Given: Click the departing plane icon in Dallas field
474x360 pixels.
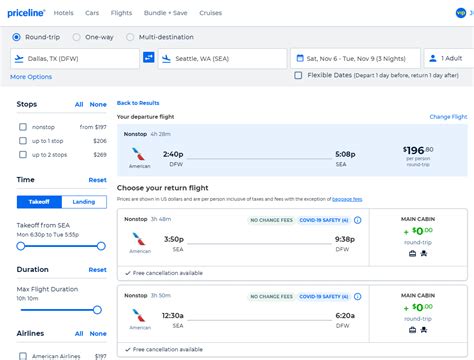Looking at the screenshot, I should point(19,59).
